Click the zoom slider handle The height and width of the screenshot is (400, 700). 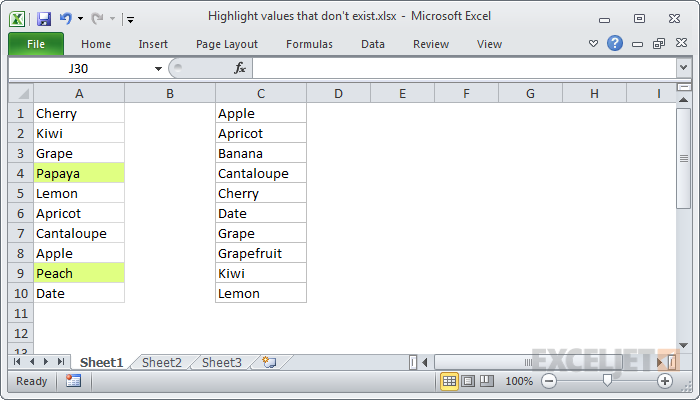click(x=607, y=381)
